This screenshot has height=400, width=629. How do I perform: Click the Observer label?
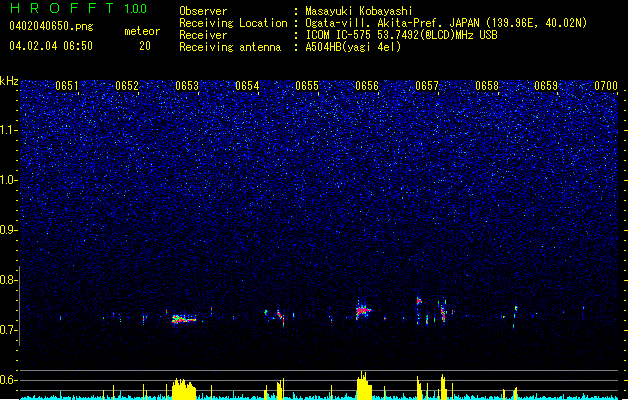click(x=203, y=11)
